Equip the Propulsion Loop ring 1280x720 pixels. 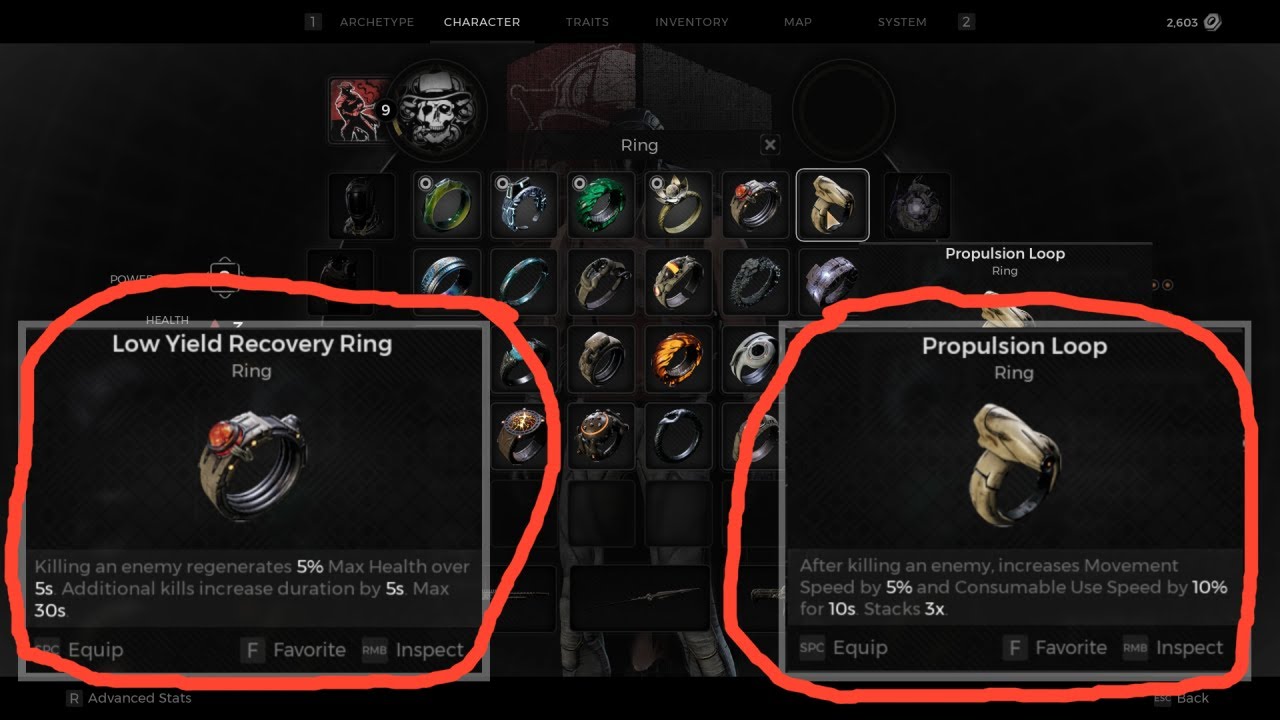click(x=843, y=648)
